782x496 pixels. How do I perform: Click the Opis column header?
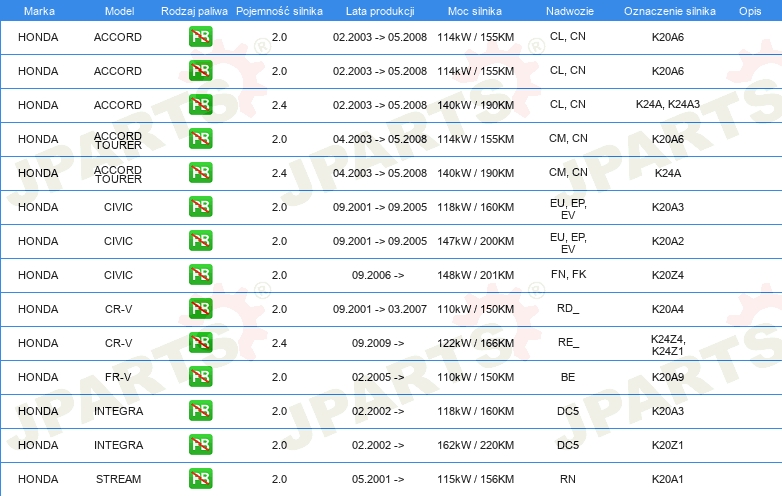coord(750,11)
